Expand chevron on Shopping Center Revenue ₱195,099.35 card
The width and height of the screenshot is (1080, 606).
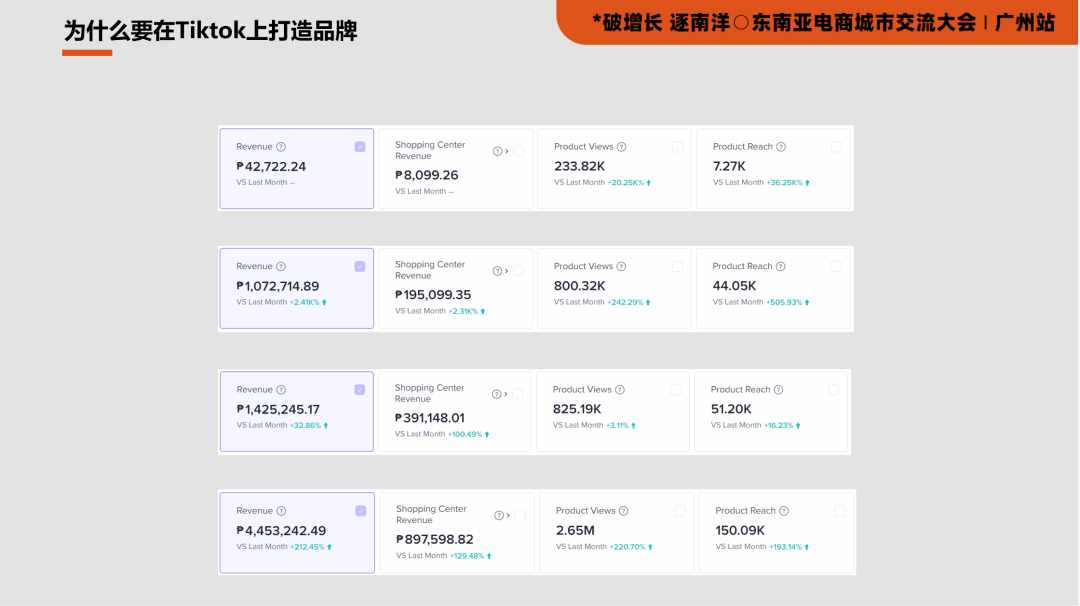(507, 271)
